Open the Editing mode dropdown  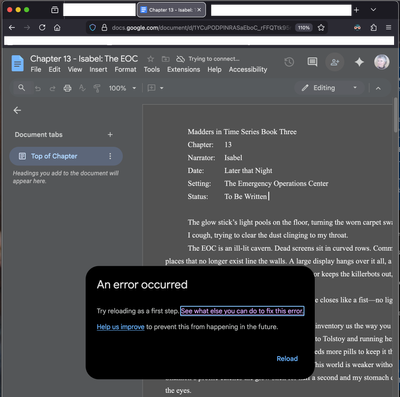pyautogui.click(x=329, y=88)
